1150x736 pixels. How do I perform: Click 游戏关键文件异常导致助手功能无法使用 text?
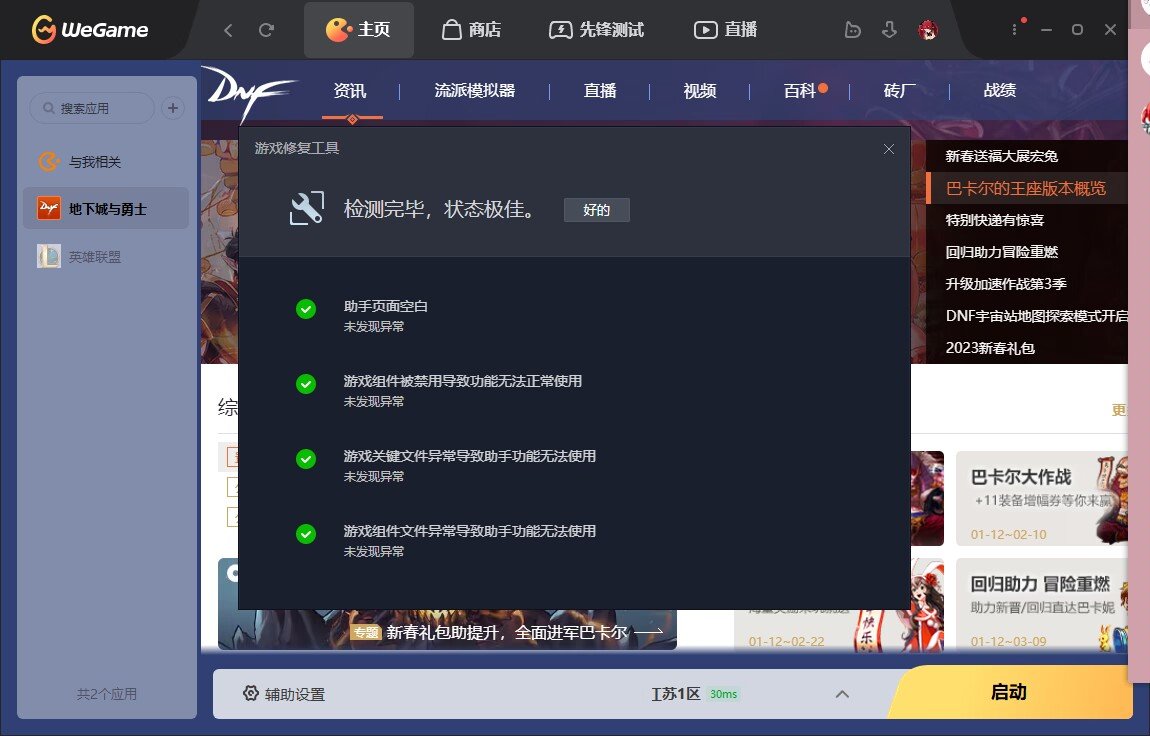coord(469,456)
